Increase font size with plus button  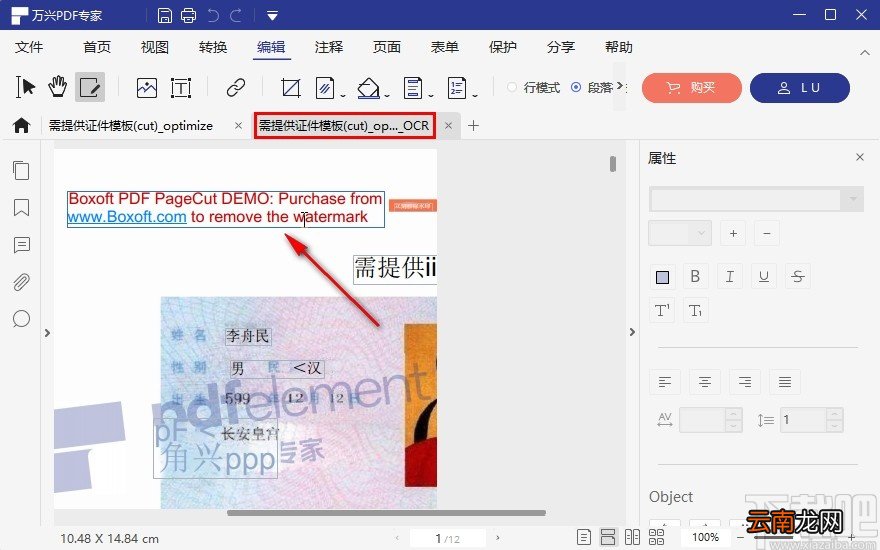733,233
